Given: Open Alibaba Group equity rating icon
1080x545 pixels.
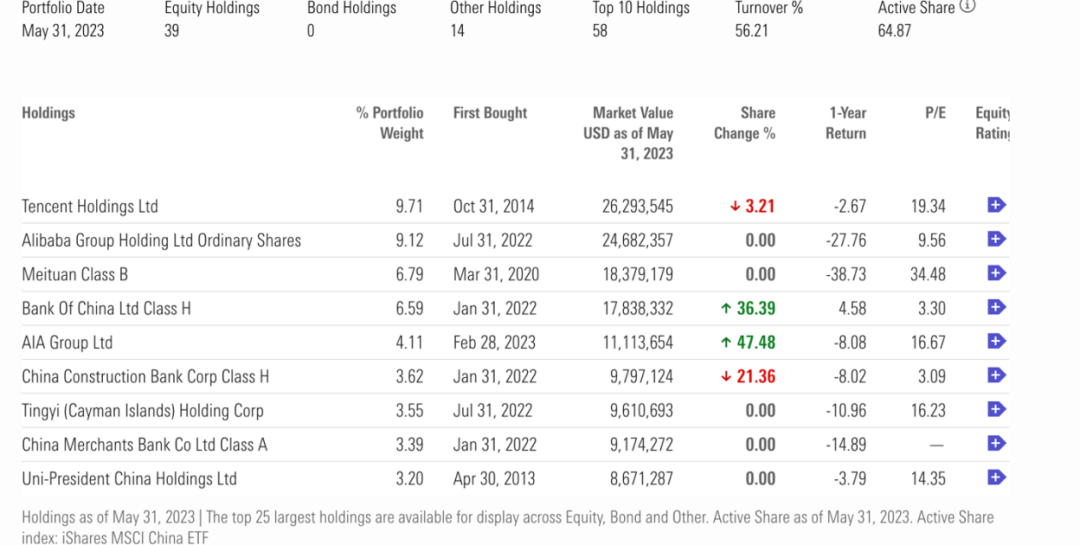Looking at the screenshot, I should click(996, 240).
